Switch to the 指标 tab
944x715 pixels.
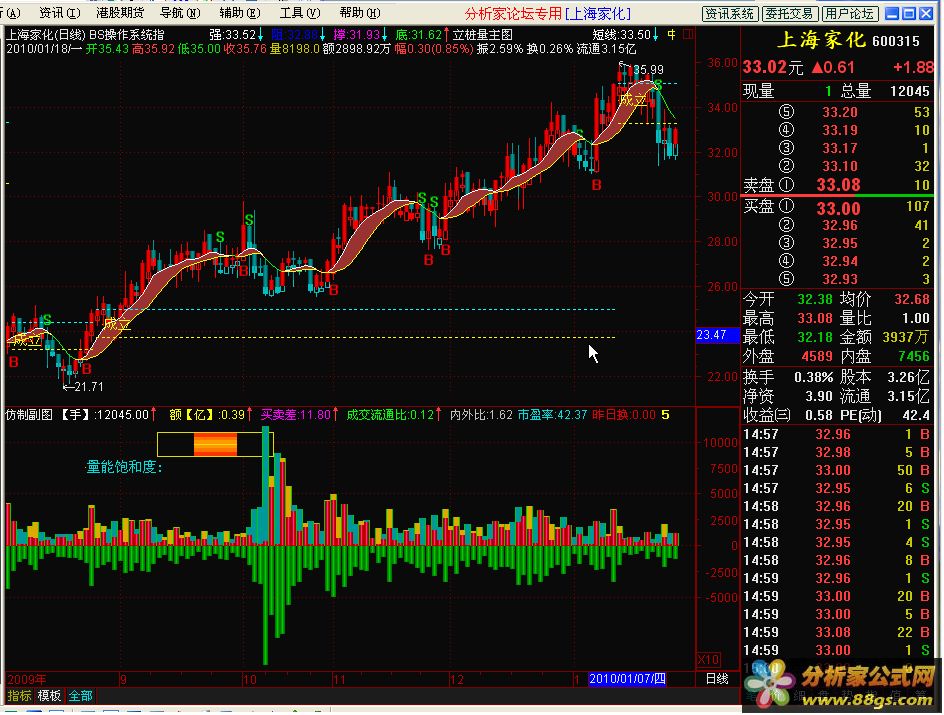pos(19,696)
